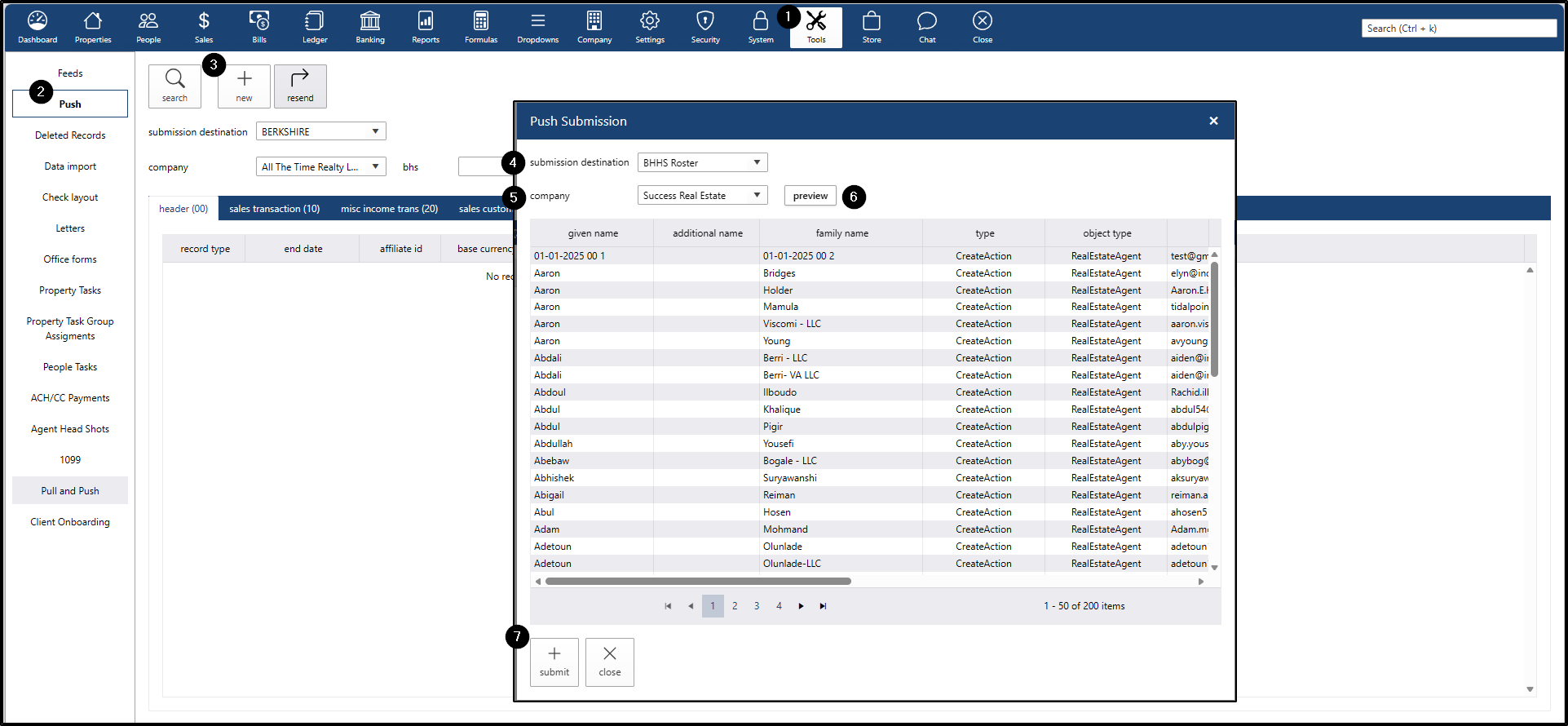Click the Ledger icon

(x=315, y=27)
